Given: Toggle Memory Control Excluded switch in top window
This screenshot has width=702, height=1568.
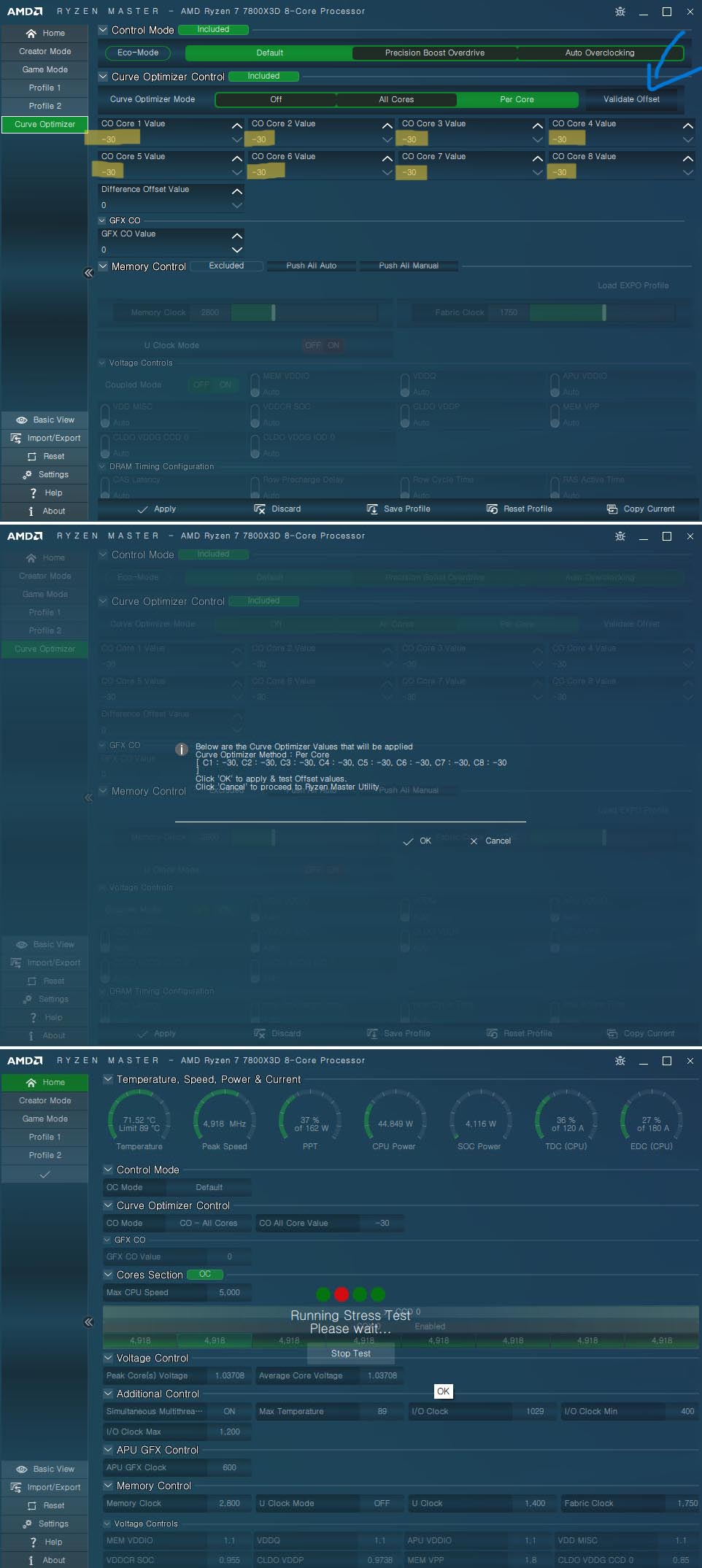Looking at the screenshot, I should 226,266.
